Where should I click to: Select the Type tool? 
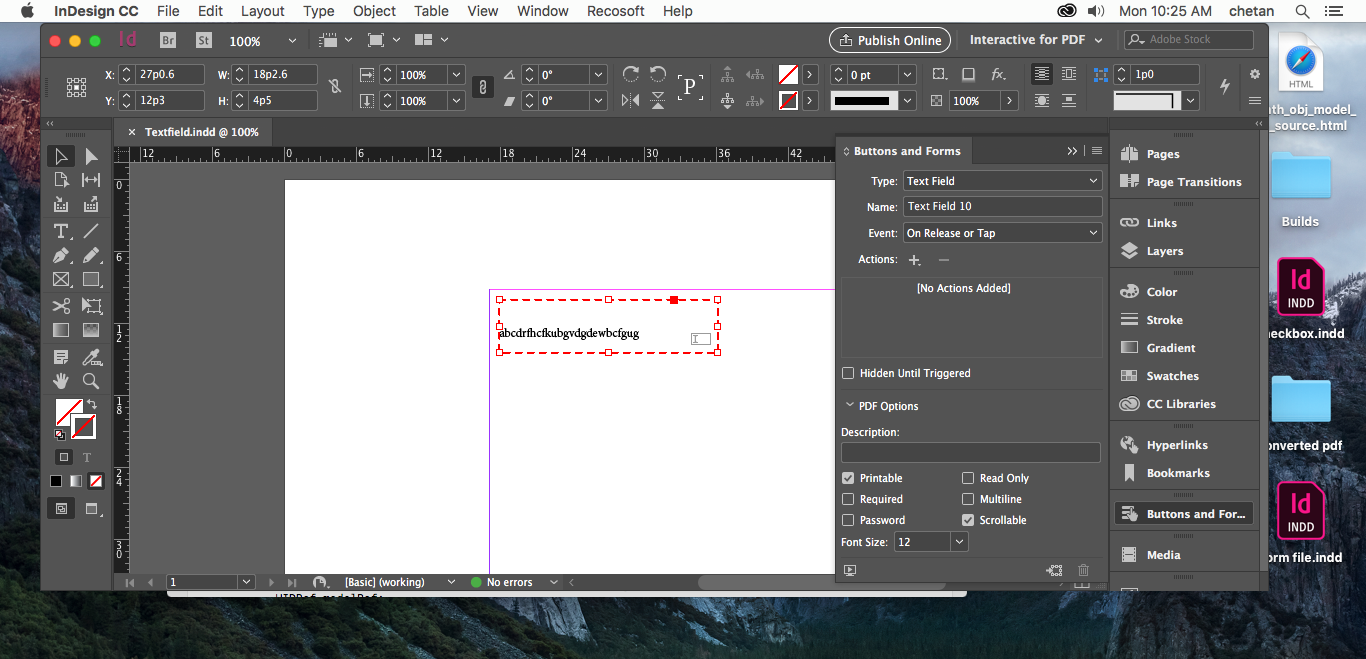coord(60,231)
